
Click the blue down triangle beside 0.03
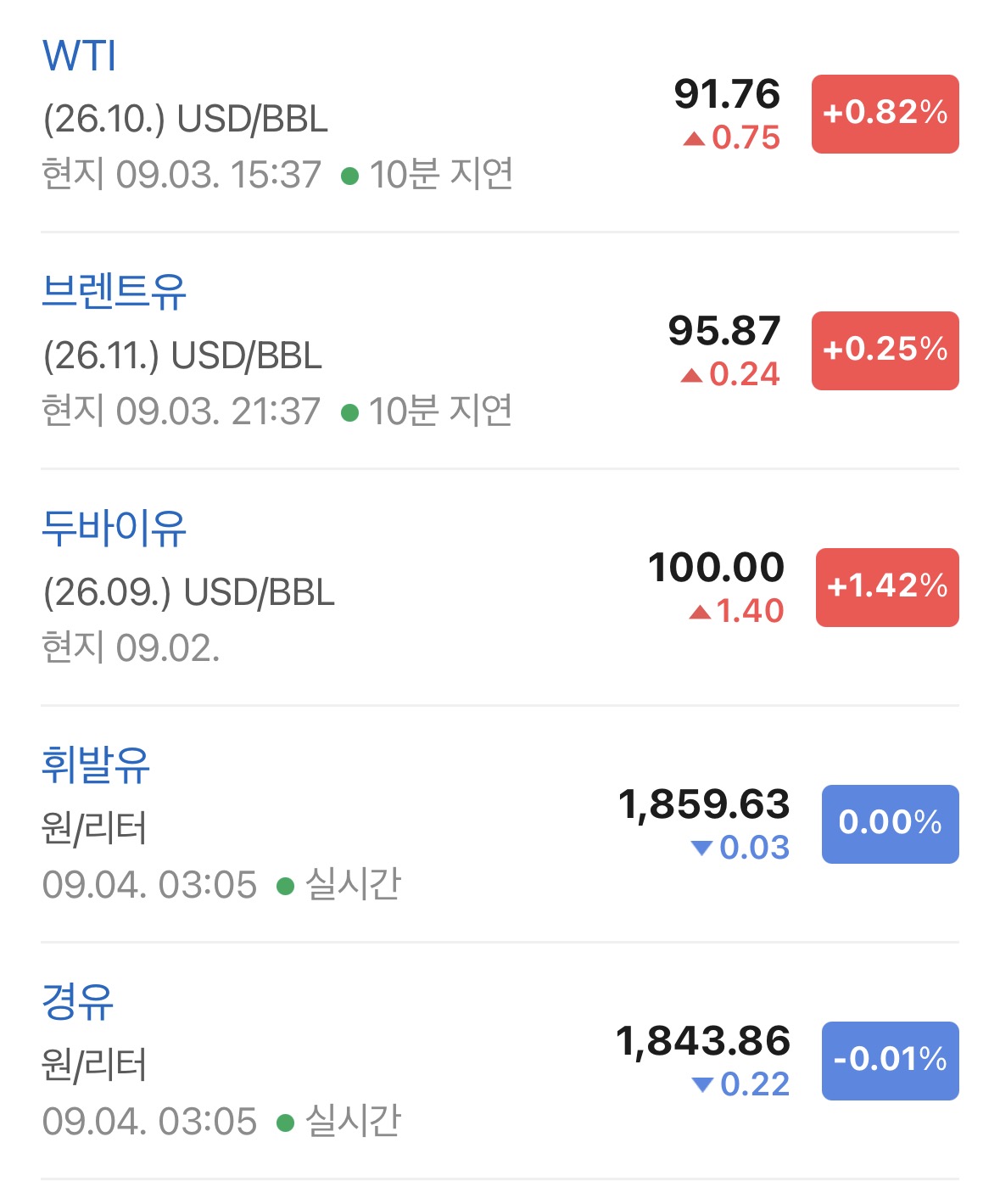click(701, 847)
